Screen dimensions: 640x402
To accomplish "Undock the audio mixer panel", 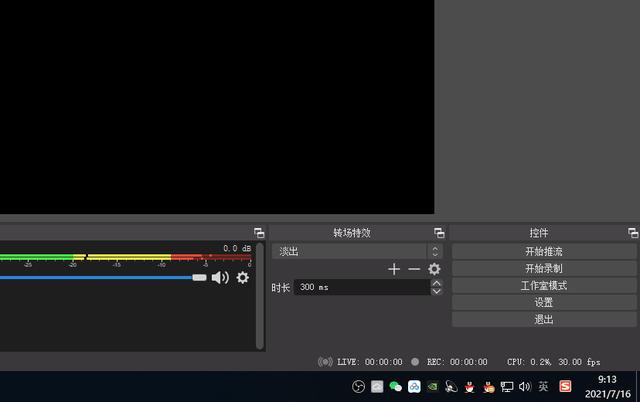I will click(259, 233).
